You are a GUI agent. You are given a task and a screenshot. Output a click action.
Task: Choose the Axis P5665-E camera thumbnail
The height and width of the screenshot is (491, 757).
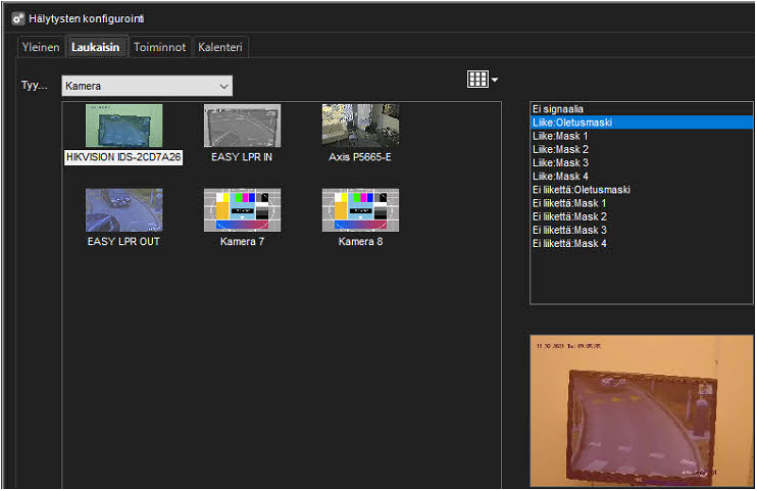coord(360,126)
